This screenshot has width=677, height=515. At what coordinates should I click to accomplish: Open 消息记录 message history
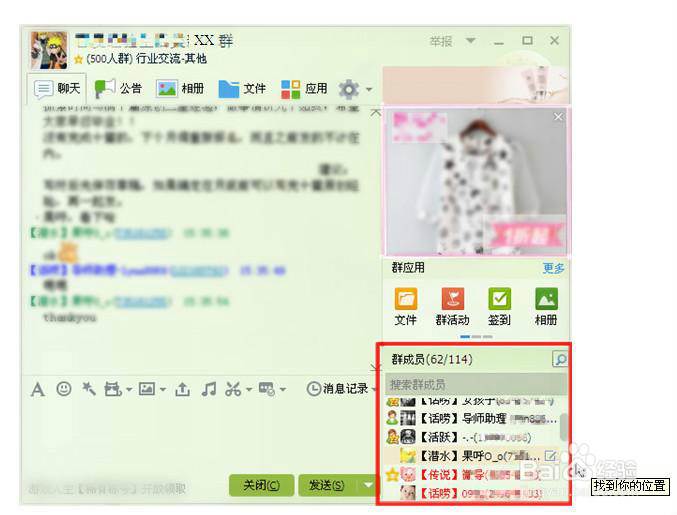(337, 389)
